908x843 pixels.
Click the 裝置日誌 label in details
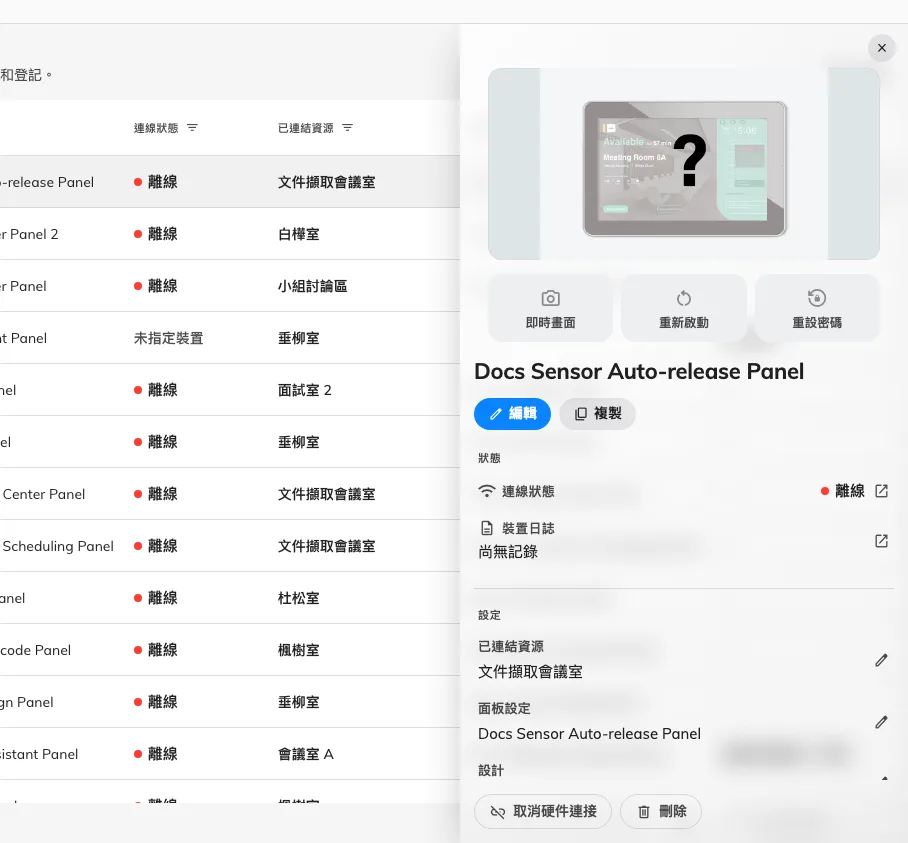click(x=528, y=528)
